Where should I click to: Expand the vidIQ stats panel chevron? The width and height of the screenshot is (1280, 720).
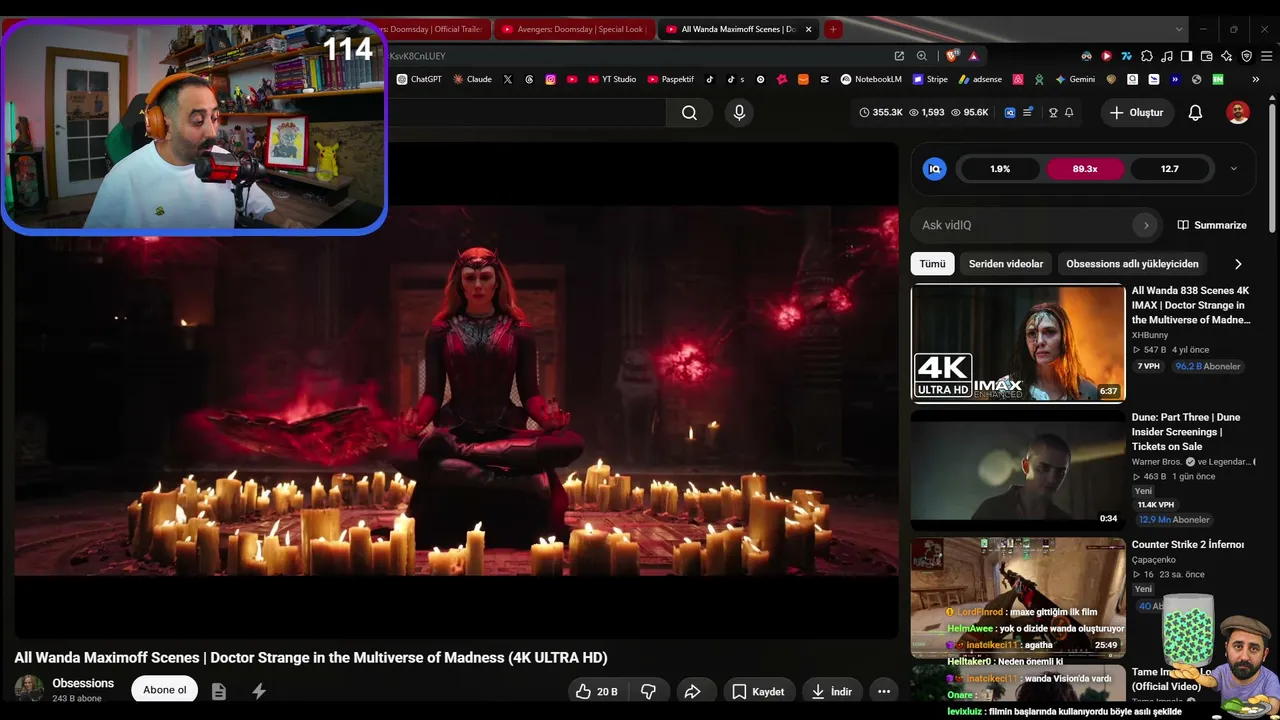(1233, 169)
